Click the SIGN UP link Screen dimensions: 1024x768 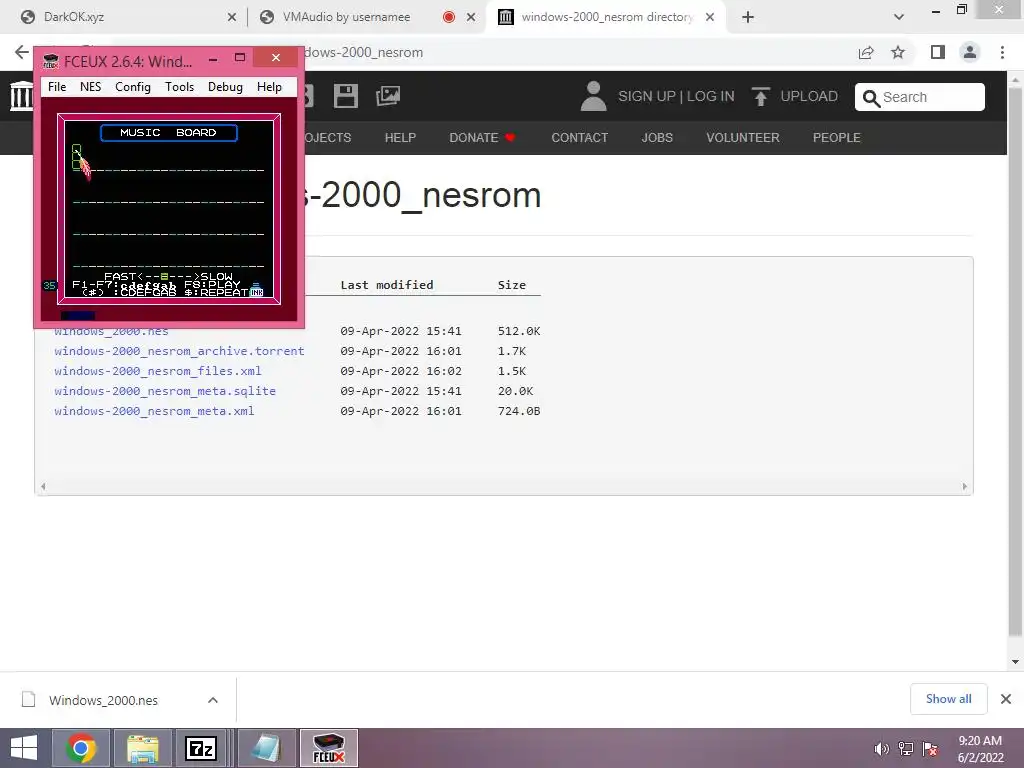pos(647,97)
